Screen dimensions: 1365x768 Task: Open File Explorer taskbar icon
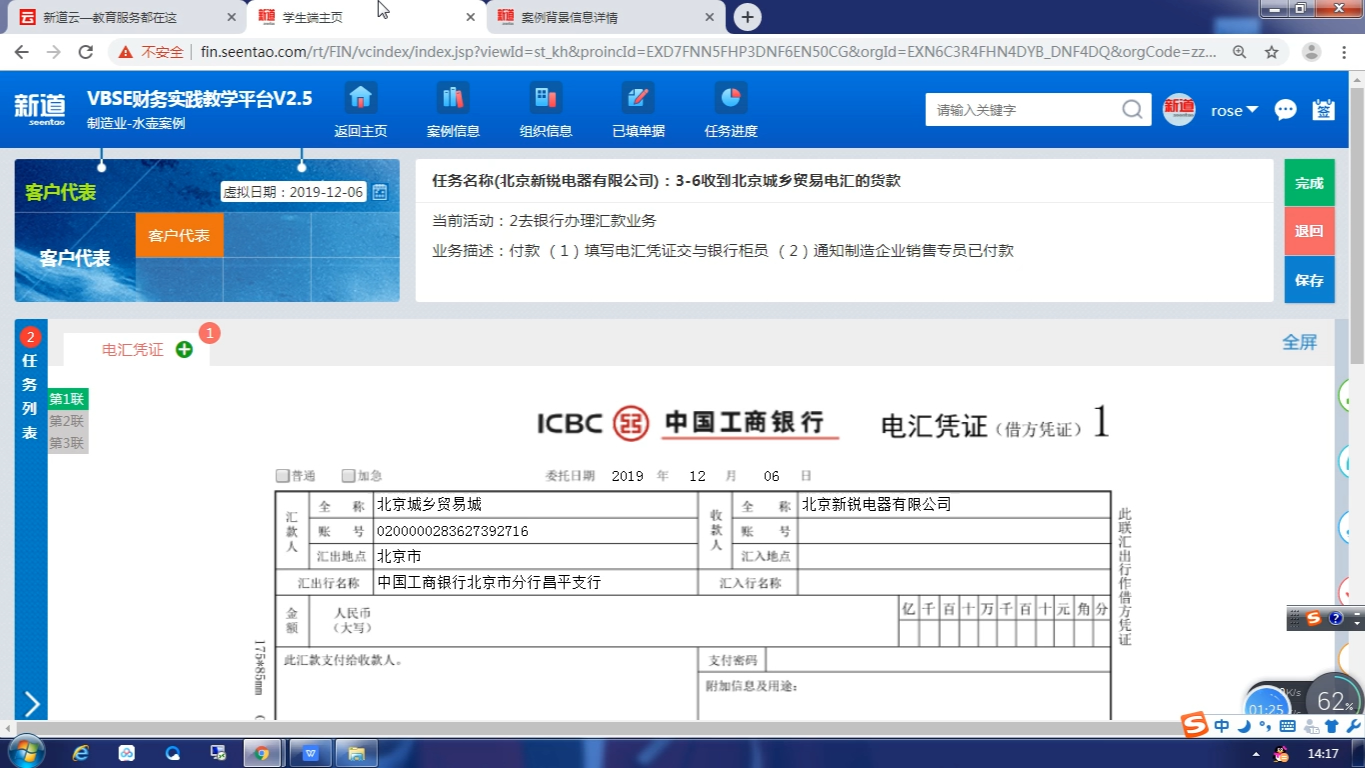[355, 753]
